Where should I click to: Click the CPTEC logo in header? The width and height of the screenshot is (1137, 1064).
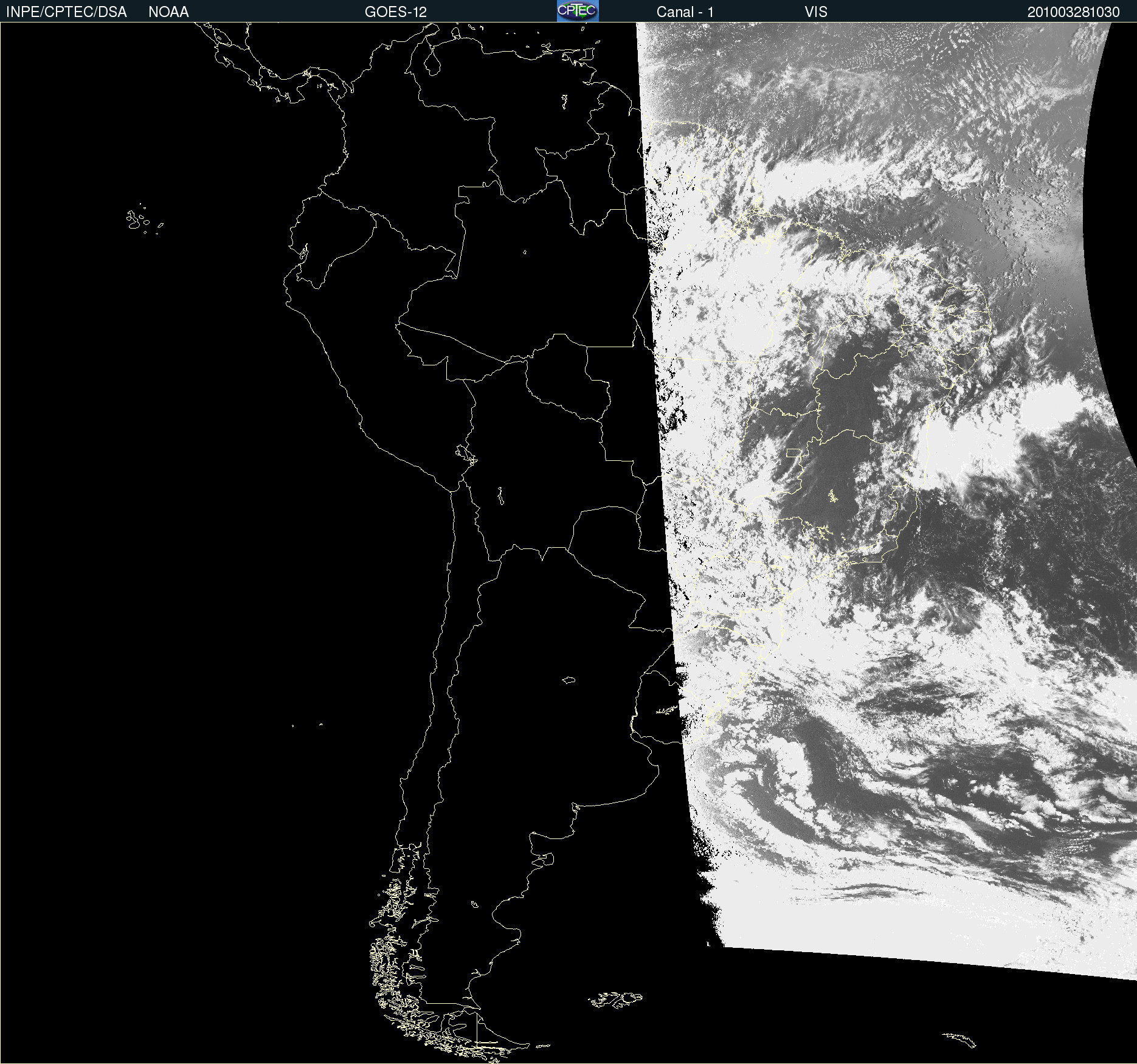click(x=578, y=11)
